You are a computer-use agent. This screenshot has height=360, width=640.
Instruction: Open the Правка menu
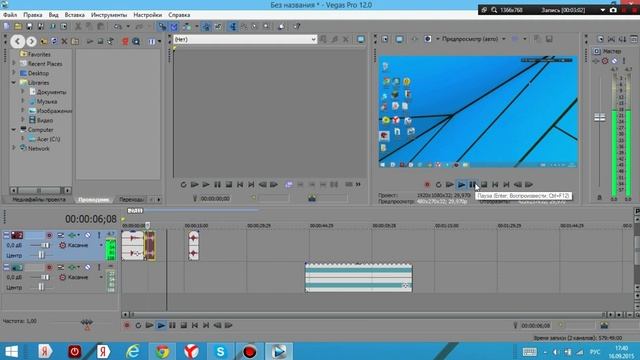coord(33,15)
